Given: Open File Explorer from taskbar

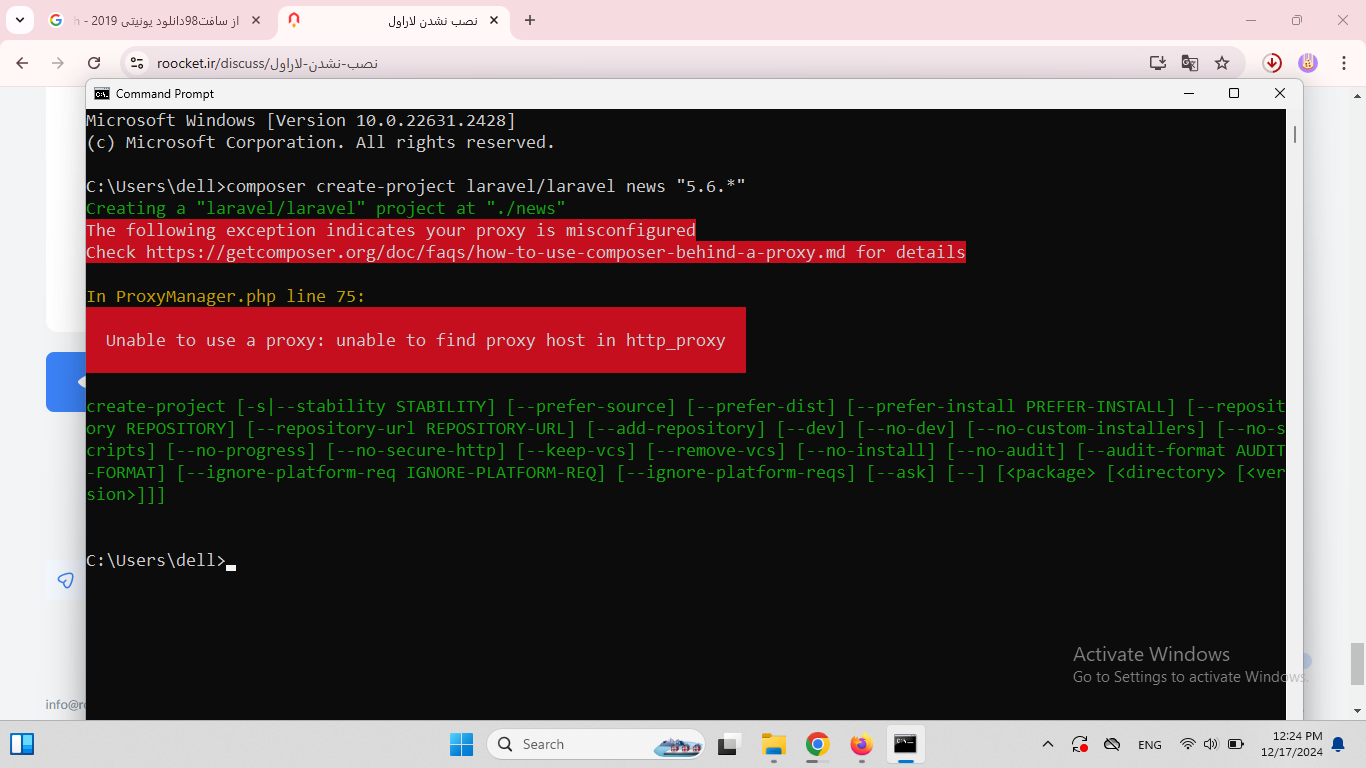Looking at the screenshot, I should 773,744.
